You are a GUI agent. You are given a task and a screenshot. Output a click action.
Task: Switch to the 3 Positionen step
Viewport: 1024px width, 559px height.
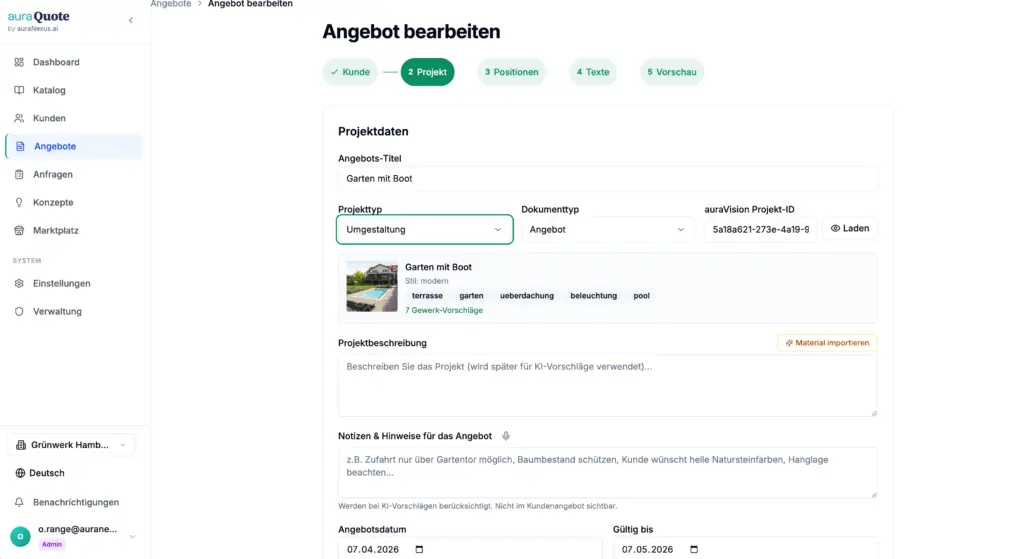coord(511,72)
